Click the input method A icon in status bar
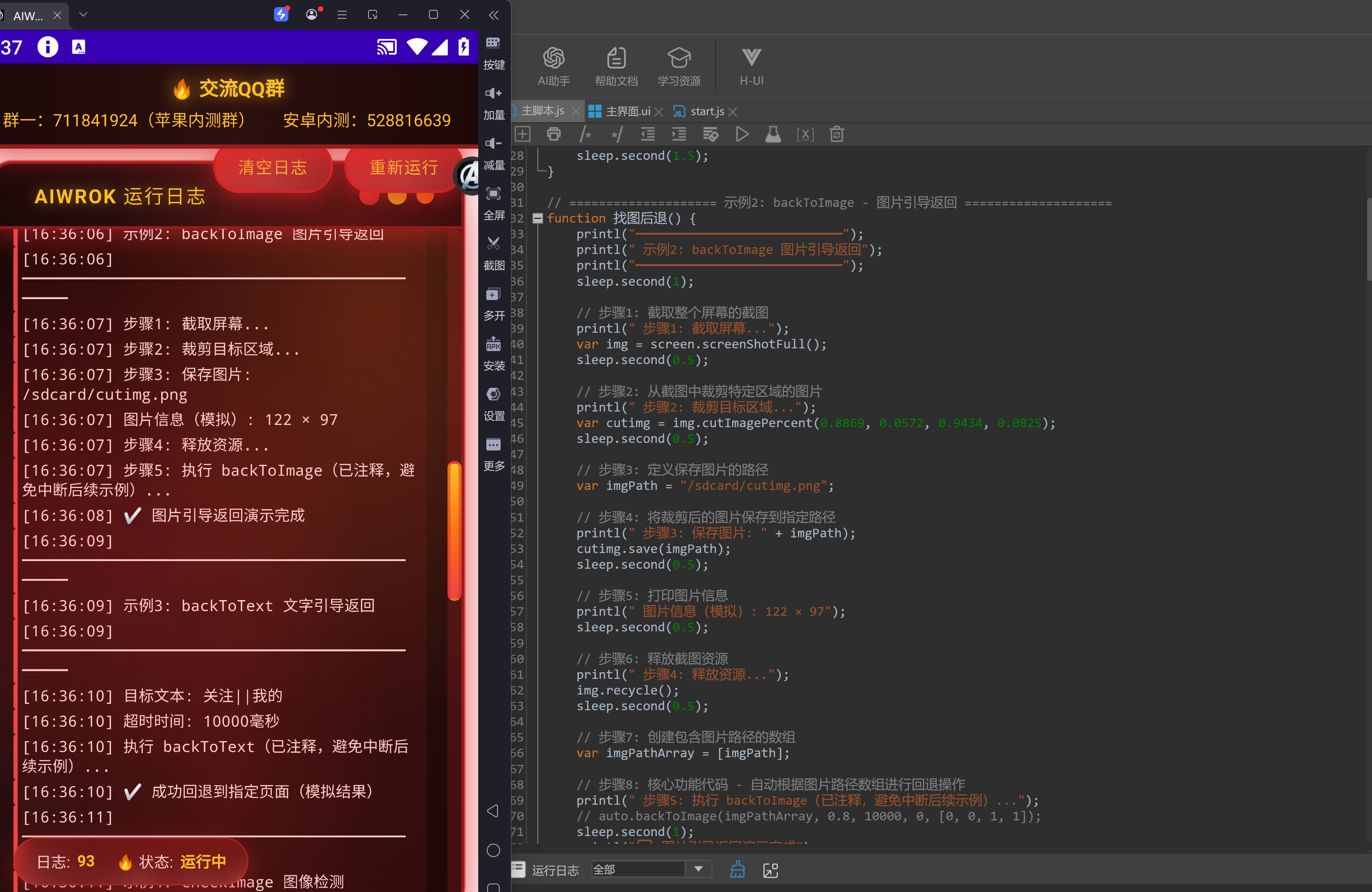The width and height of the screenshot is (1372, 892). (78, 47)
